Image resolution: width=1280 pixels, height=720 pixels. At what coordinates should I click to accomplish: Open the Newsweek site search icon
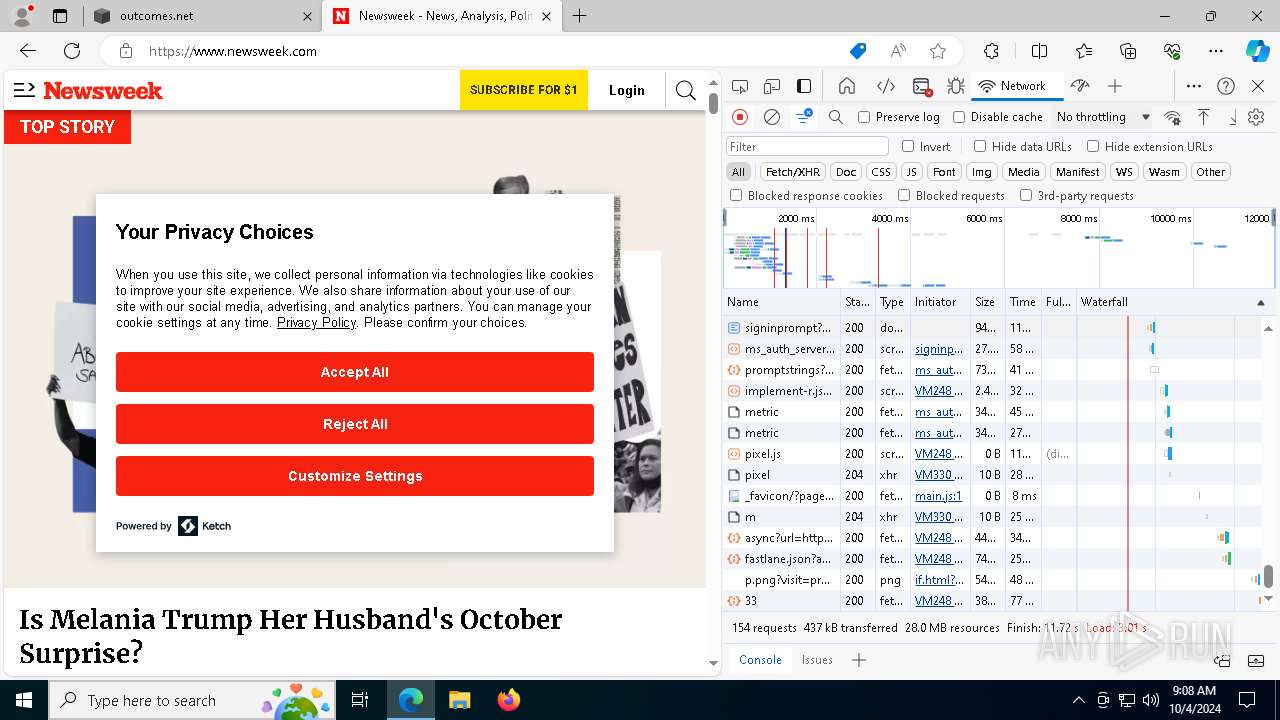click(686, 91)
